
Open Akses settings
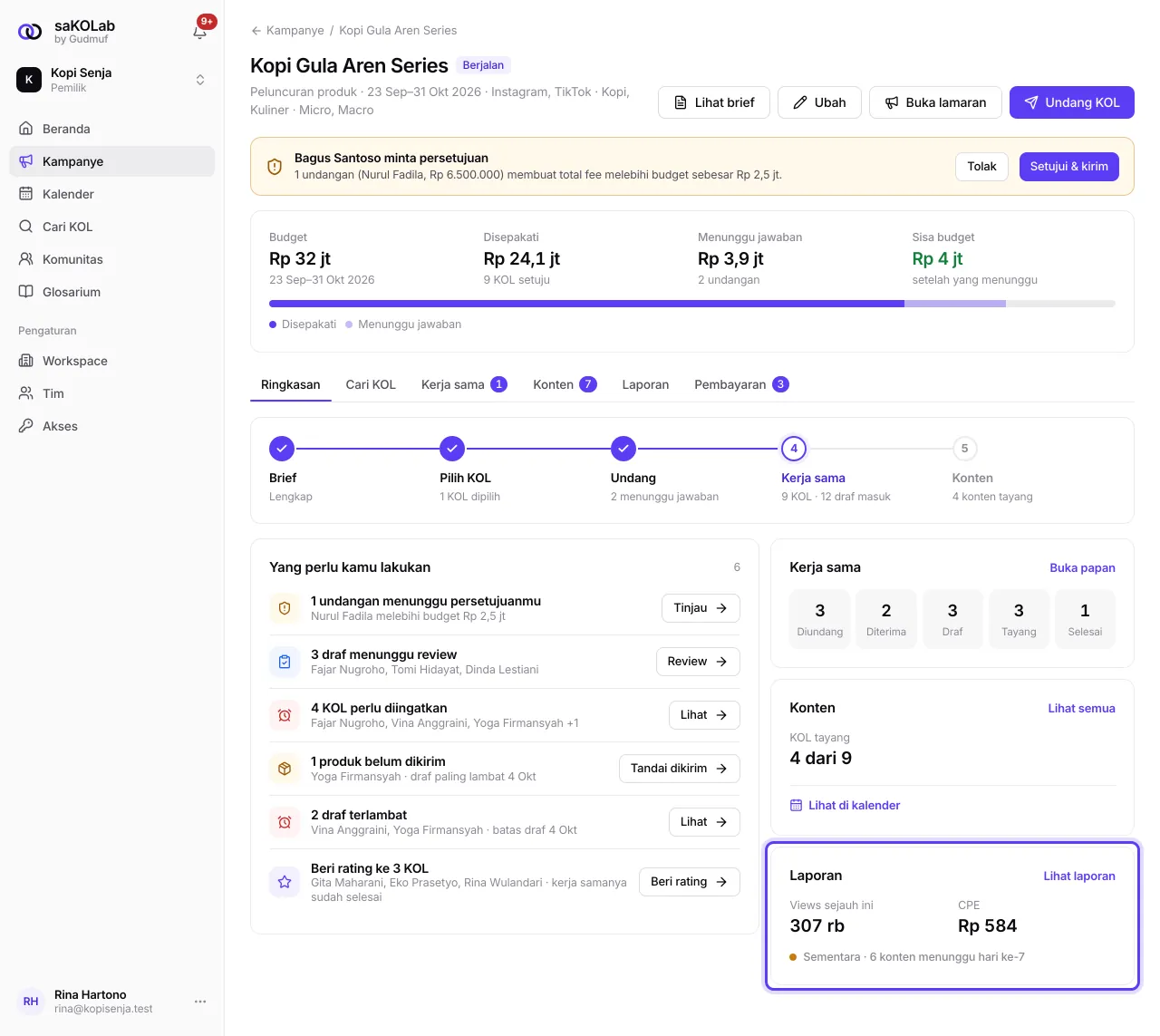(x=112, y=426)
